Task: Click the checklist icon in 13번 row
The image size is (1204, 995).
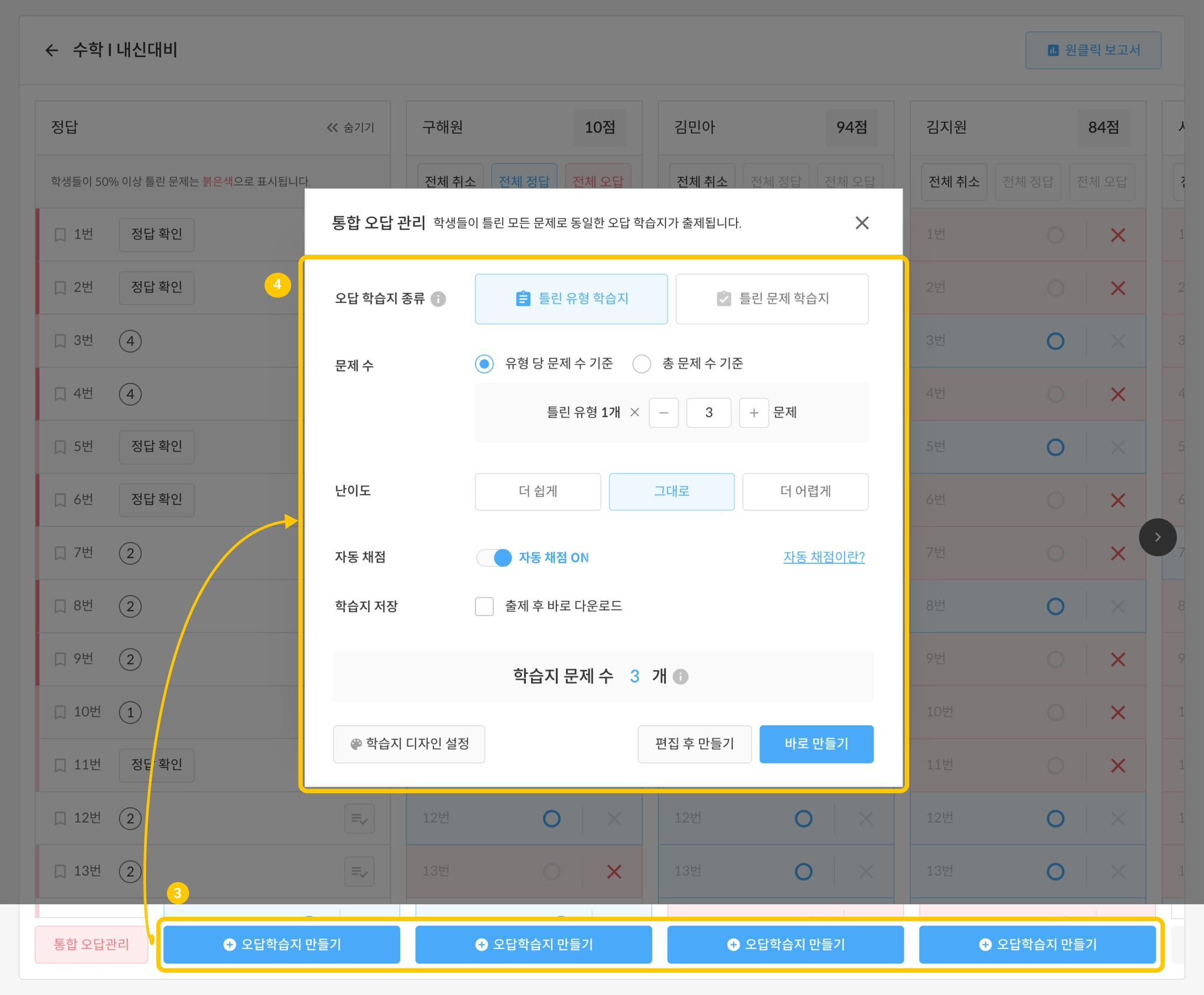Action: tap(359, 871)
